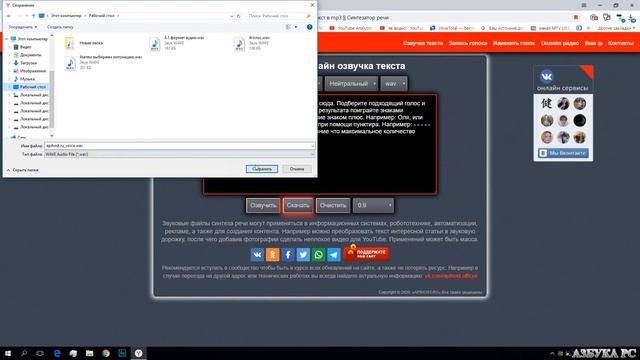The height and width of the screenshot is (360, 640).
Task: Click the Сохранить button
Action: click(x=262, y=169)
